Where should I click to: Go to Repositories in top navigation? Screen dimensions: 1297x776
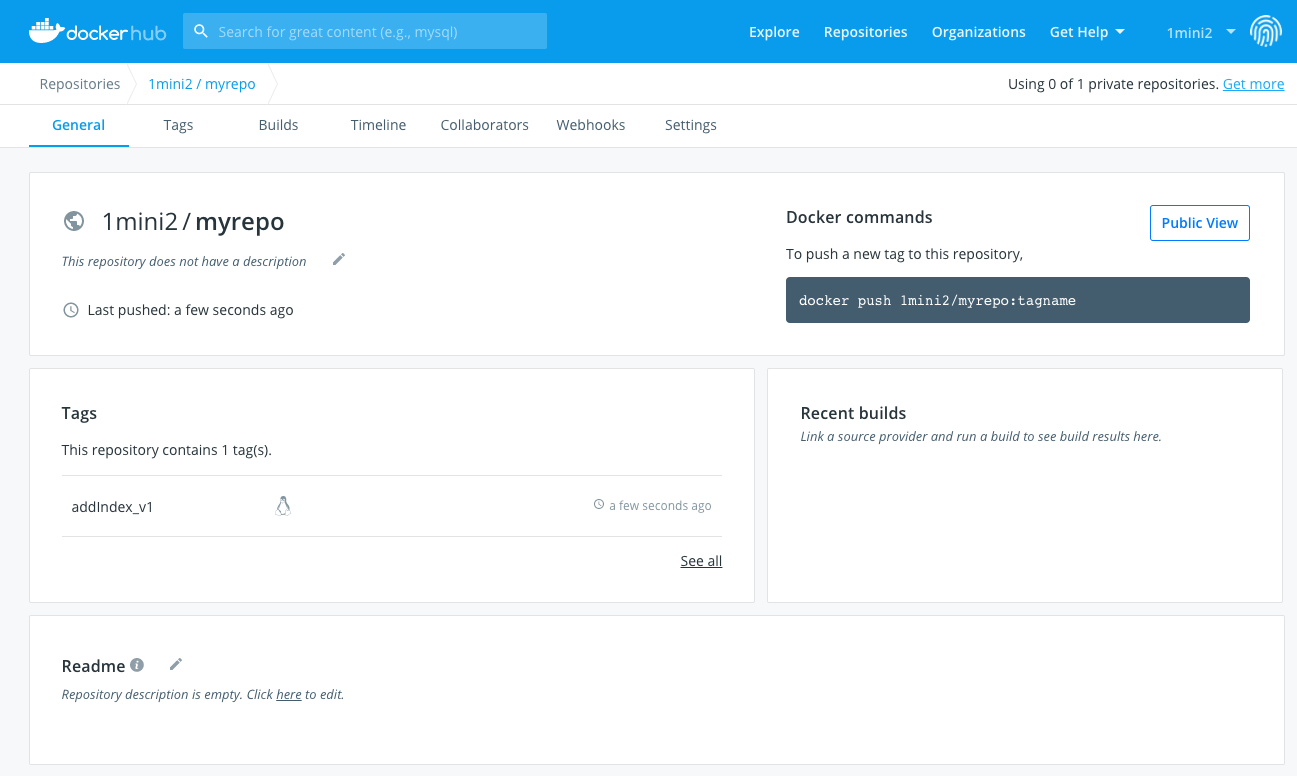866,32
